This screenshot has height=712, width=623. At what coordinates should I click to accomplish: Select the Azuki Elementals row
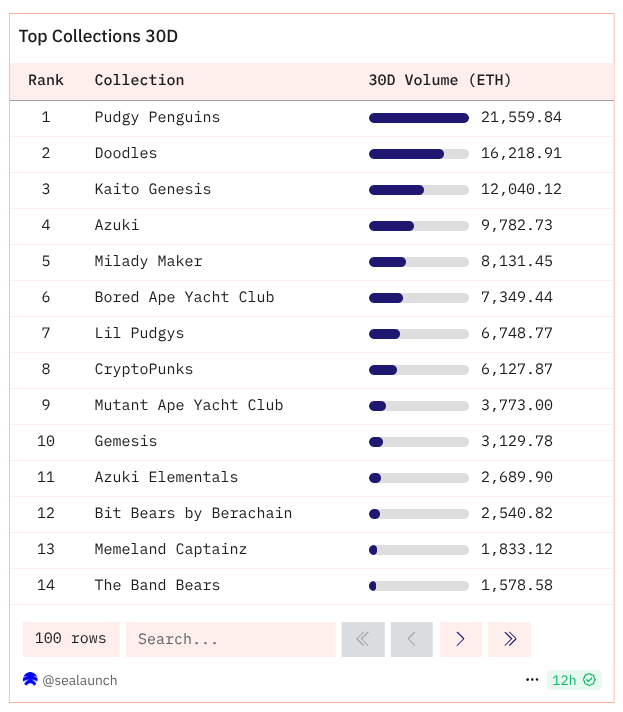tap(166, 477)
